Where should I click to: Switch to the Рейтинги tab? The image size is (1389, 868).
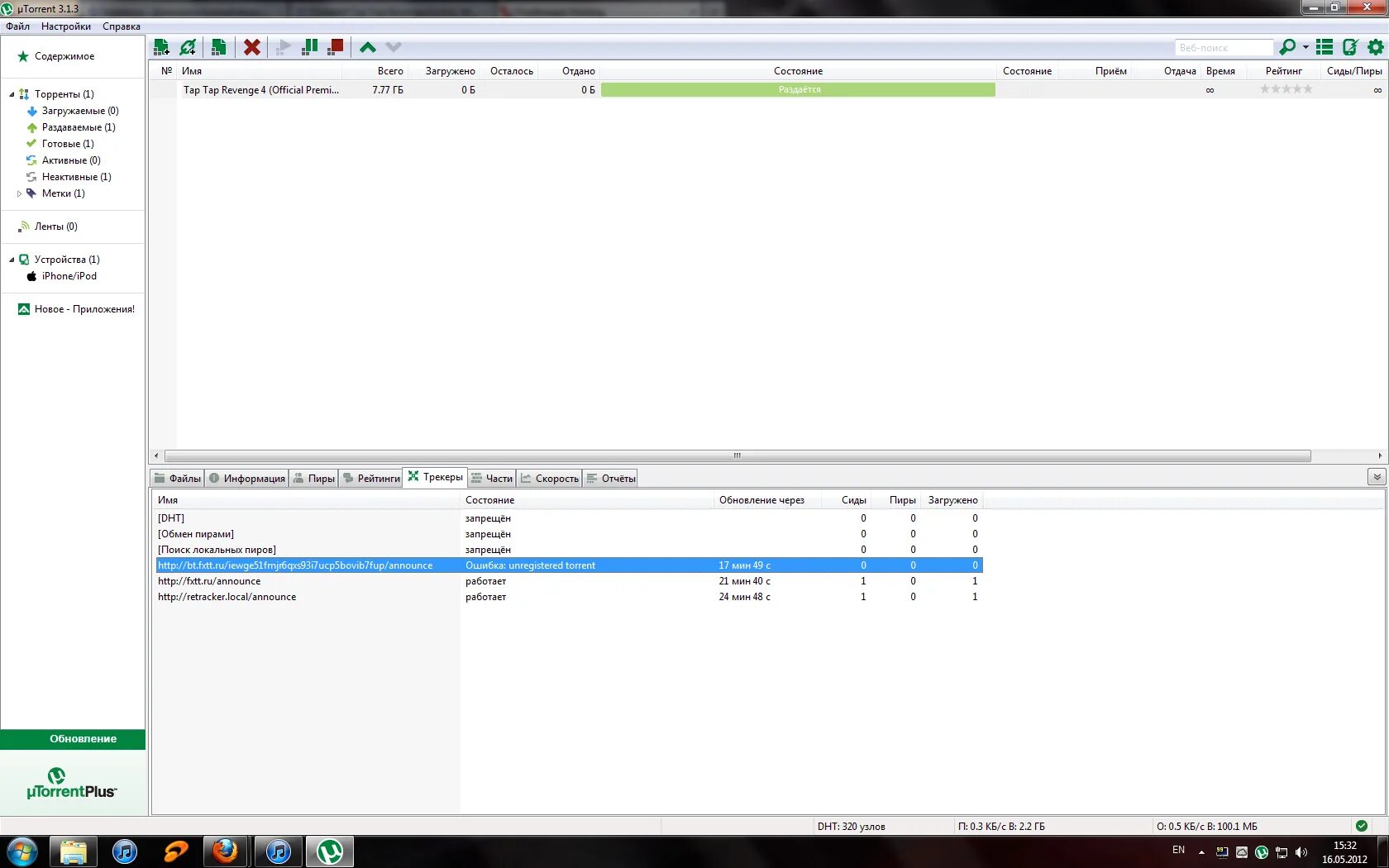pos(371,479)
